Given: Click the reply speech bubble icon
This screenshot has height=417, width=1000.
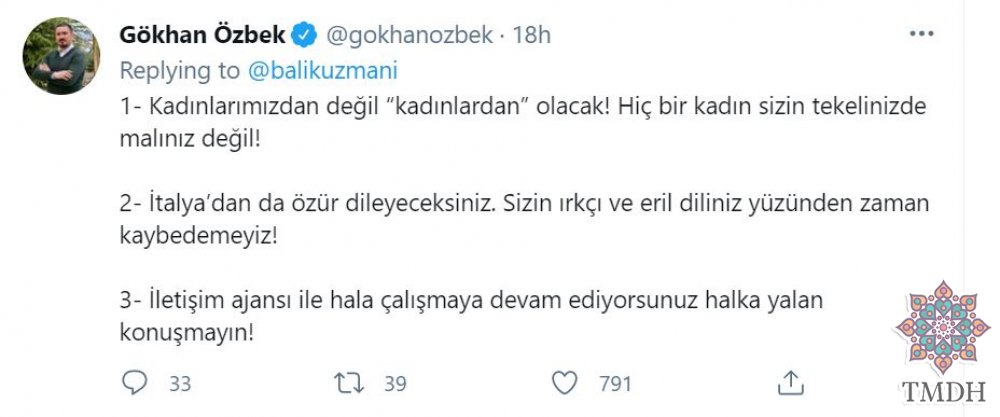Looking at the screenshot, I should click(x=135, y=383).
